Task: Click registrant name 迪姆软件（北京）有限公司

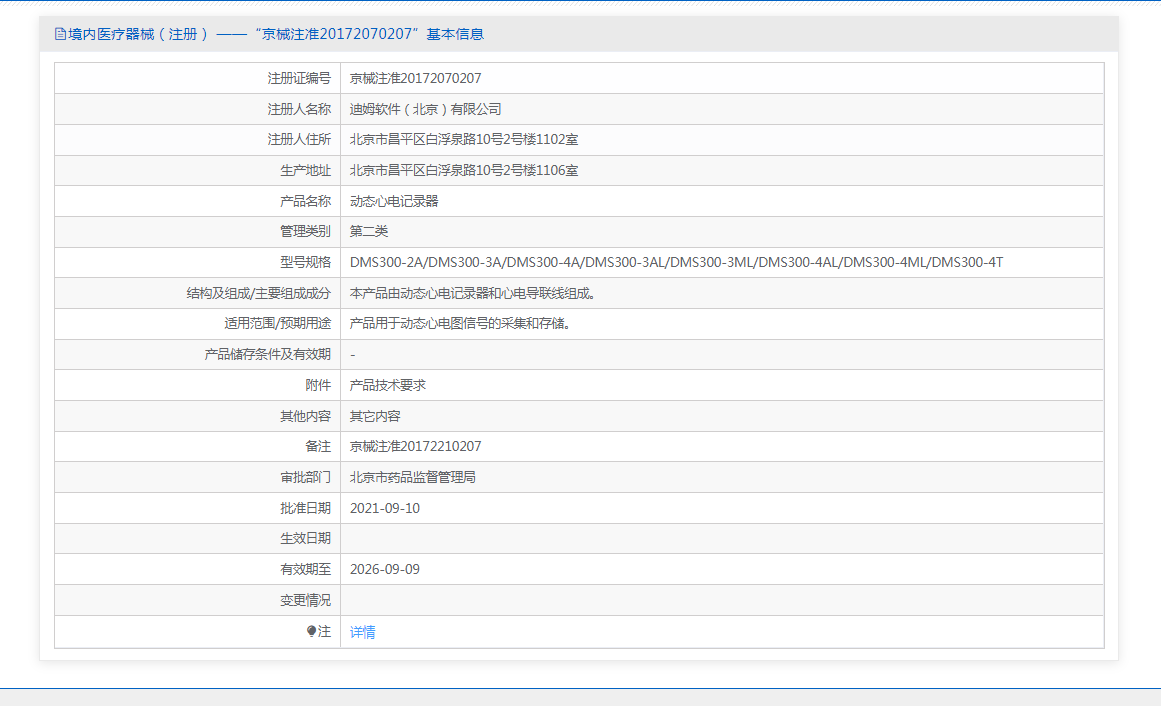Action: tap(425, 110)
